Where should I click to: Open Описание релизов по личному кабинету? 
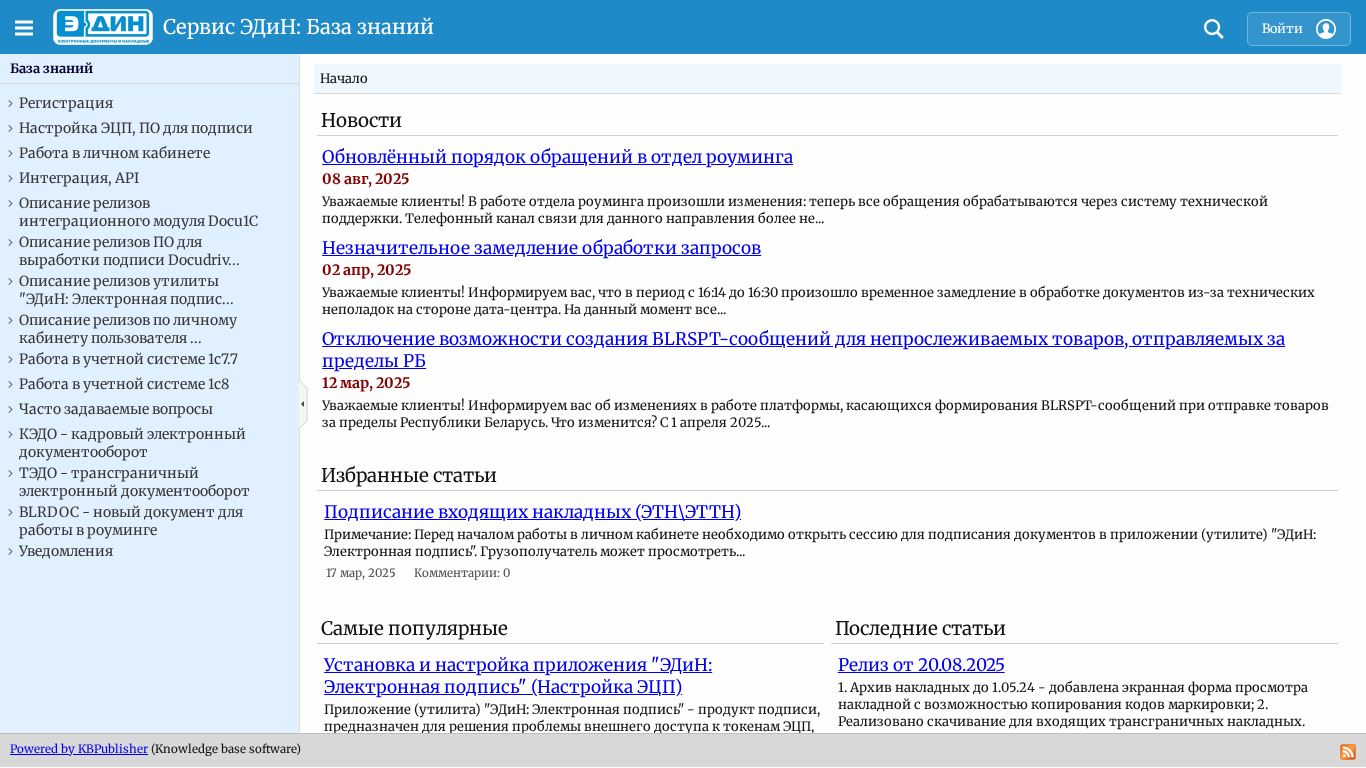pyautogui.click(x=128, y=329)
